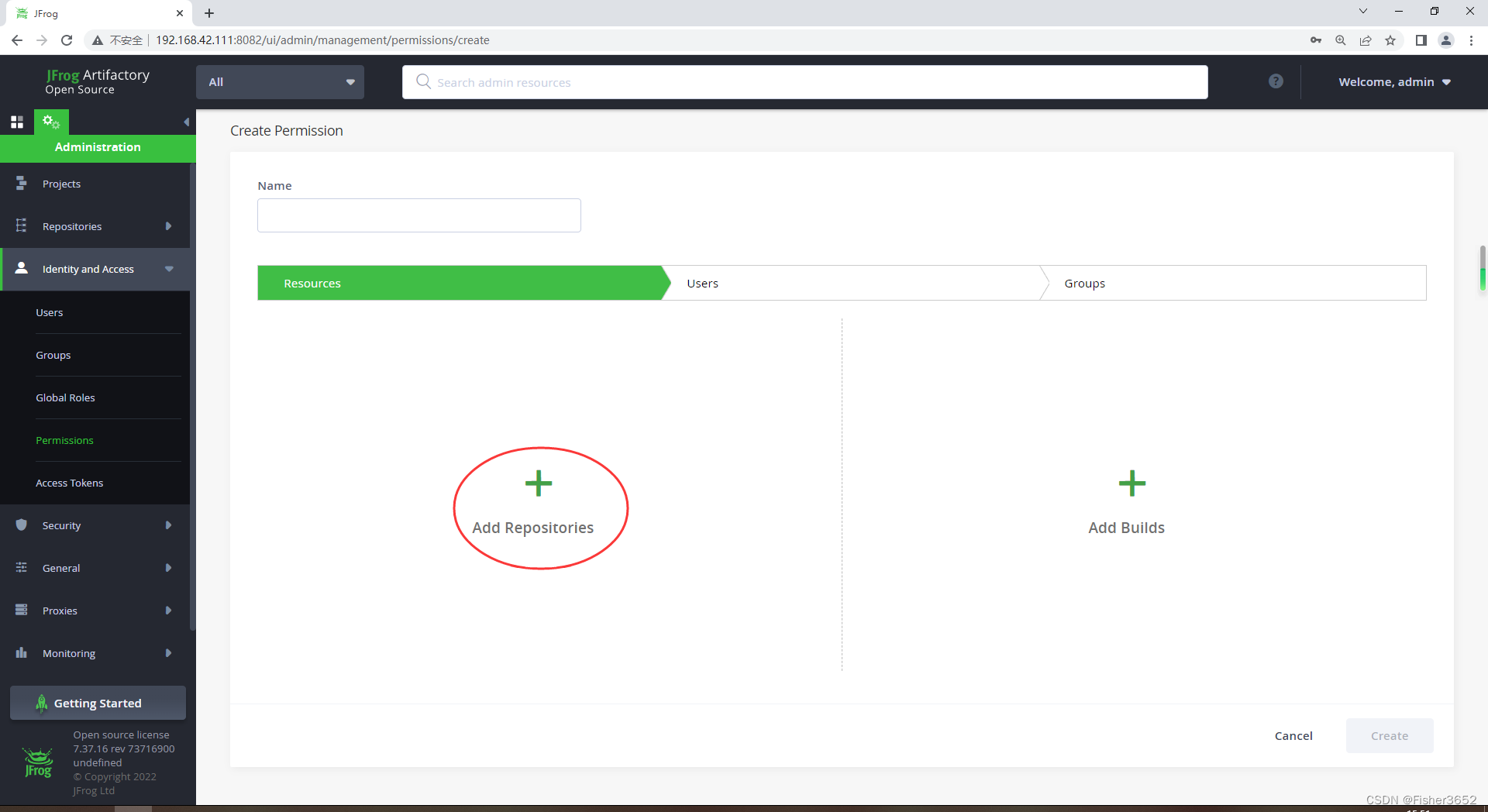The width and height of the screenshot is (1488, 812).
Task: Expand the Repositories submenu arrow
Action: pos(168,225)
